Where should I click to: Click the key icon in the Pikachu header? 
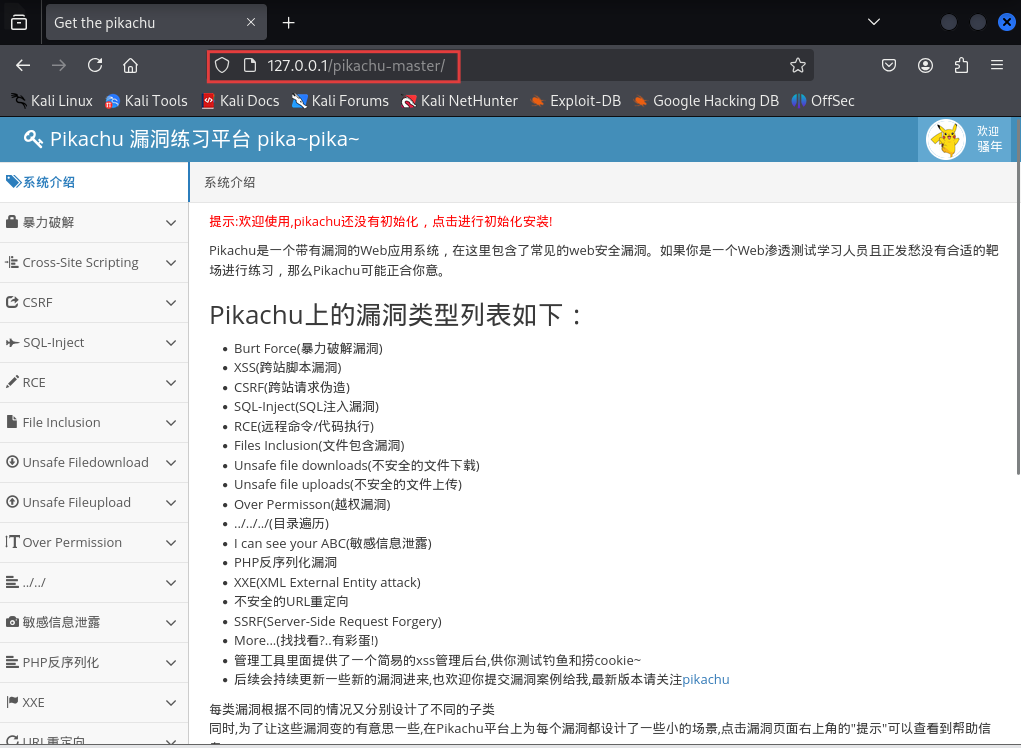[33, 139]
